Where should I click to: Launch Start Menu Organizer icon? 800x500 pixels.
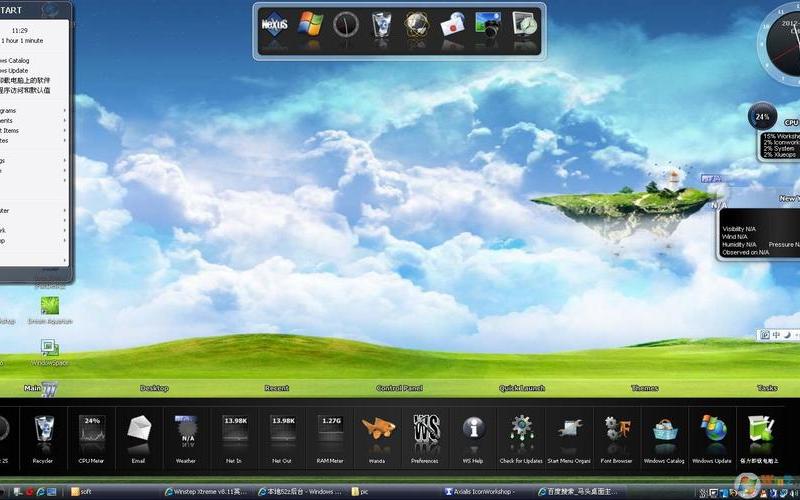click(569, 428)
